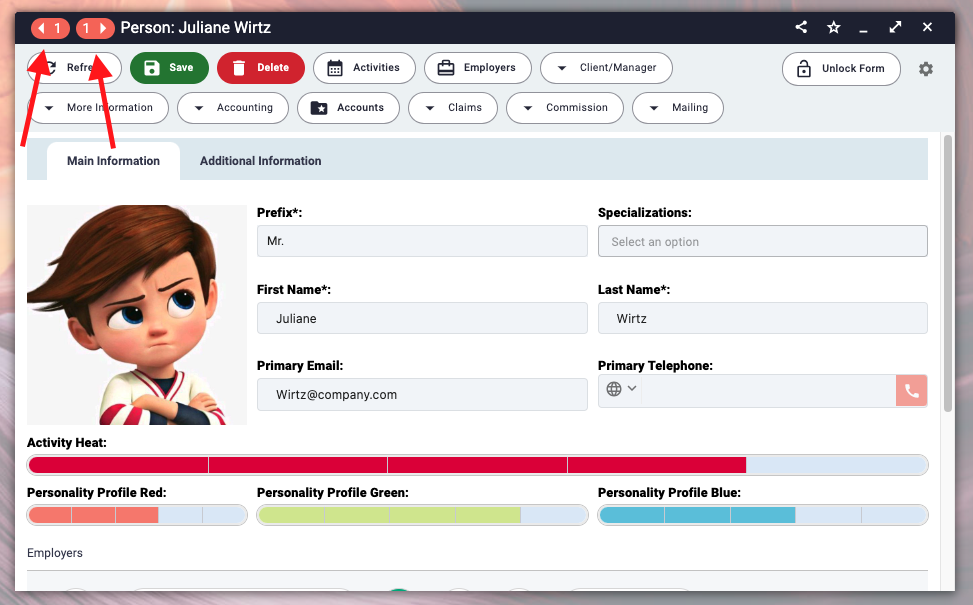This screenshot has width=973, height=605.
Task: Unlock the form
Action: [841, 68]
